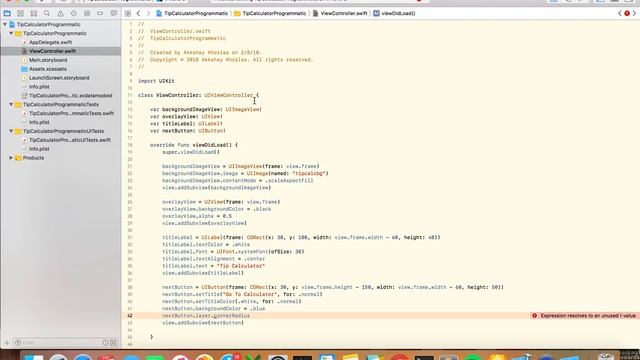Select Info.plist under UITests group
640x360 pixels.
point(39,149)
